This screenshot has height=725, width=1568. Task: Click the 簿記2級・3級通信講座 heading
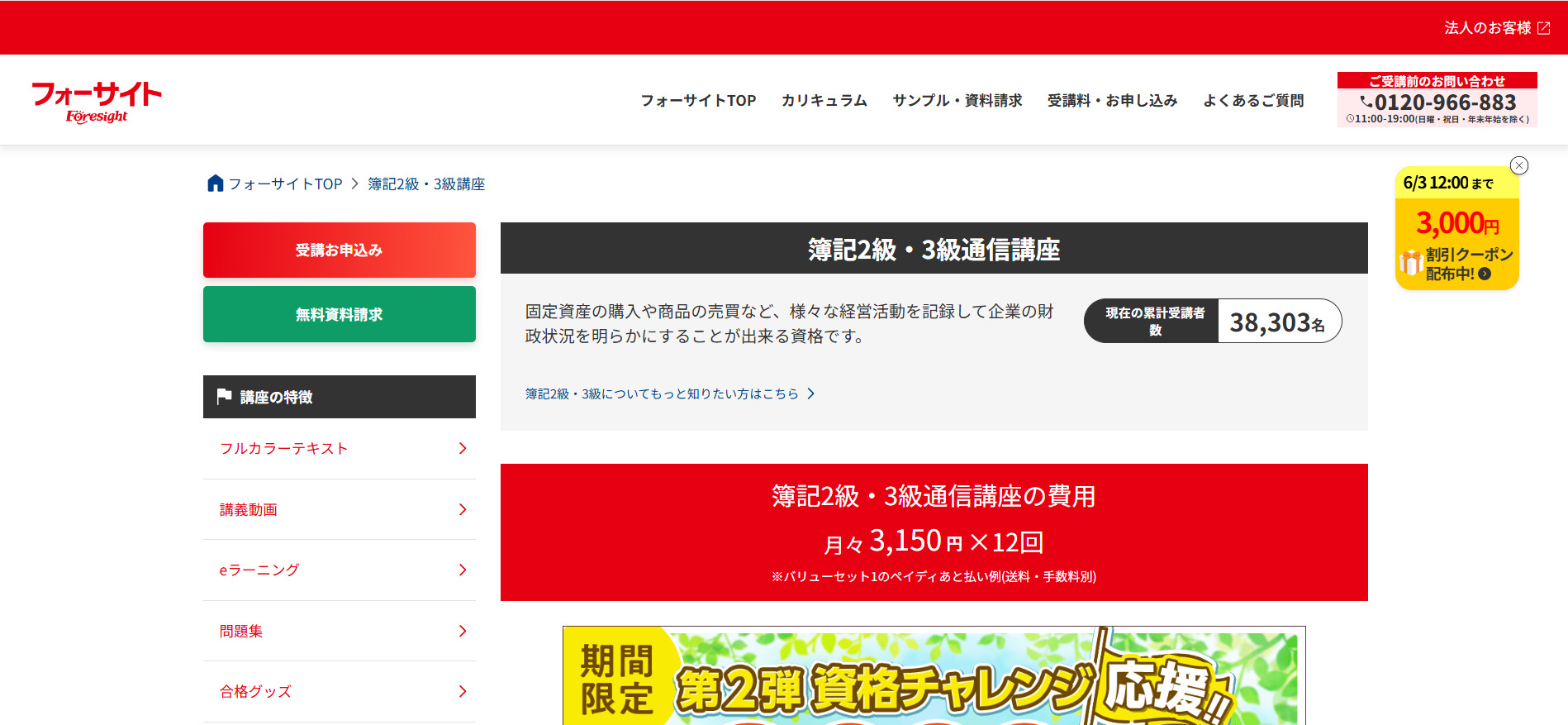[934, 249]
